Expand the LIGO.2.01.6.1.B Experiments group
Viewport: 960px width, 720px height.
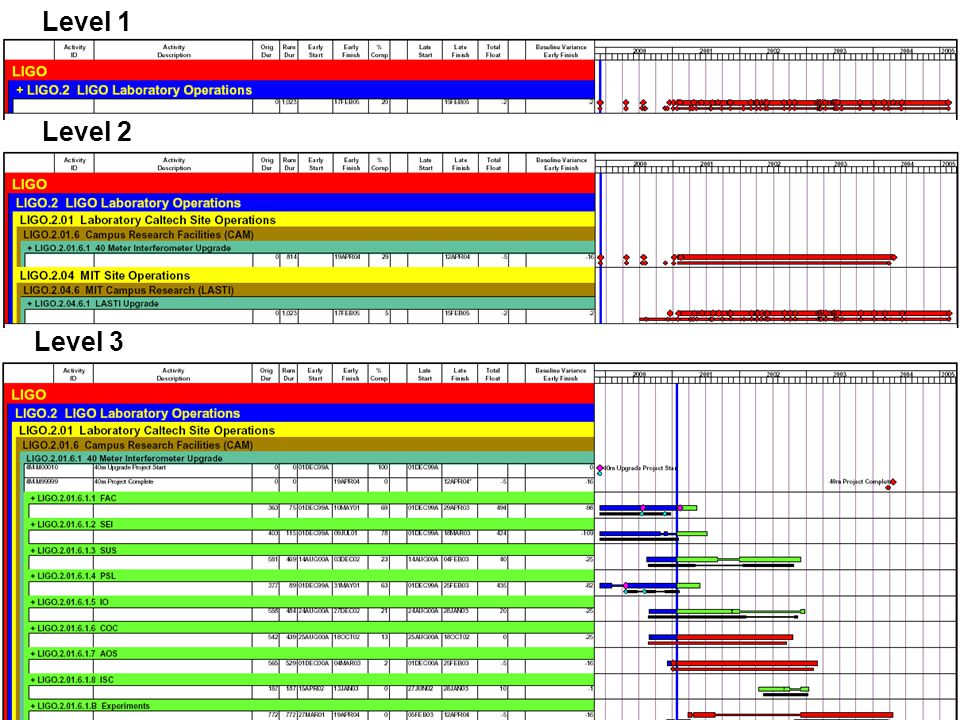click(33, 706)
